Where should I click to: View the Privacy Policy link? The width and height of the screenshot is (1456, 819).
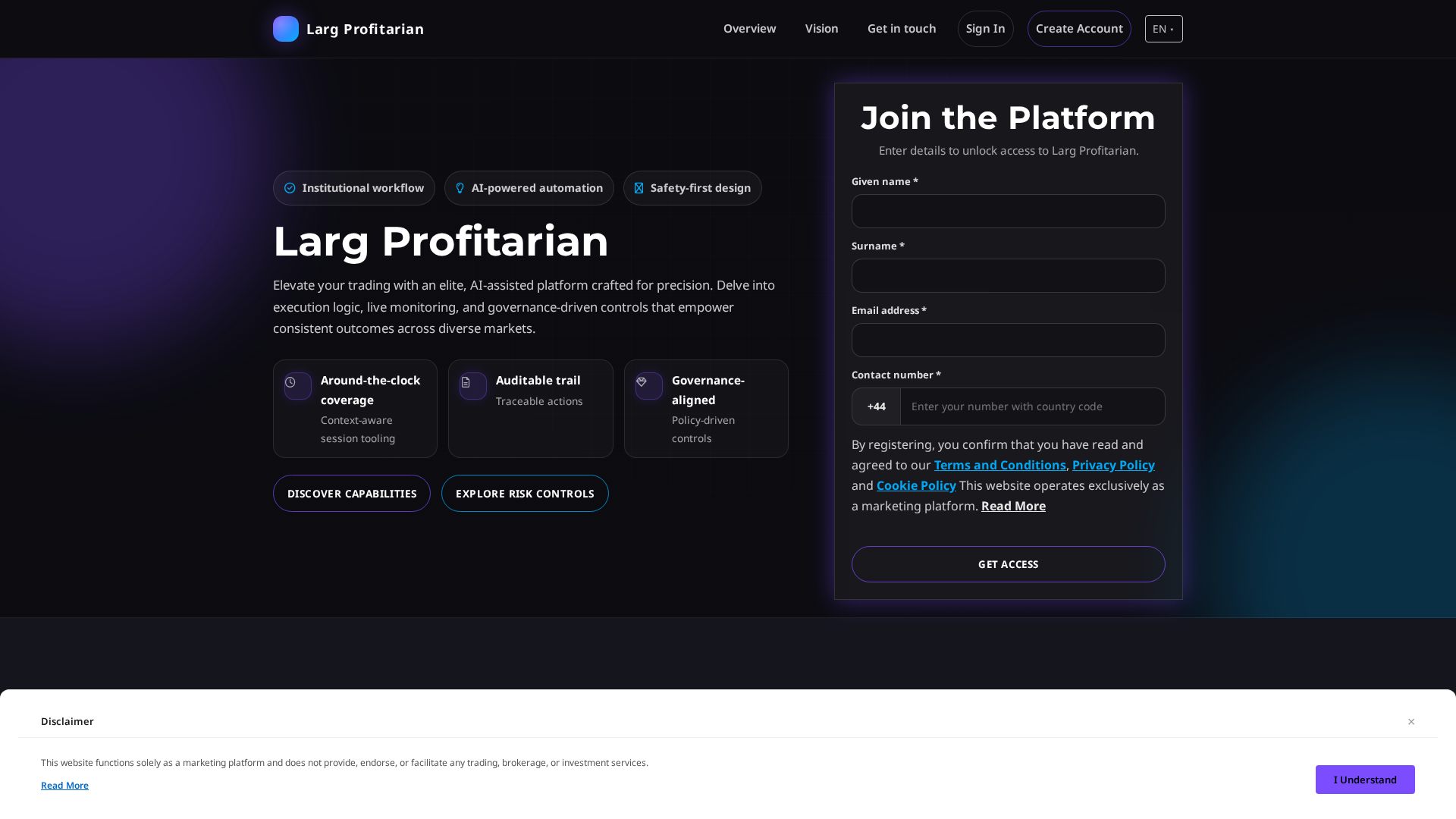pos(1112,465)
